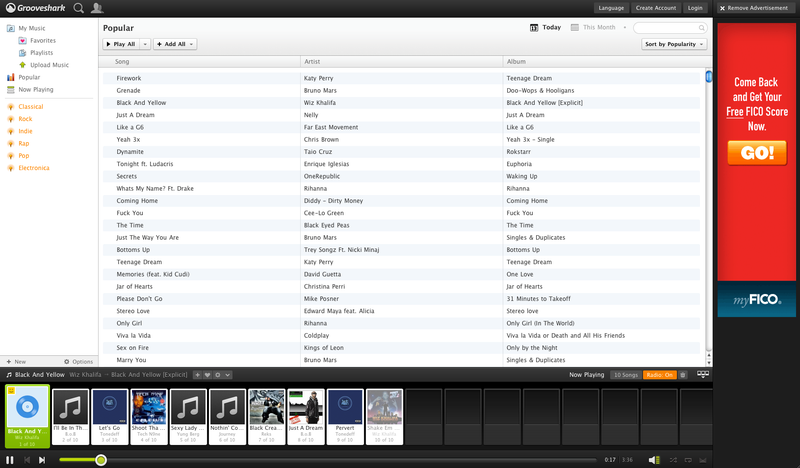Click the seek bar handle
The width and height of the screenshot is (800, 468).
click(101, 460)
